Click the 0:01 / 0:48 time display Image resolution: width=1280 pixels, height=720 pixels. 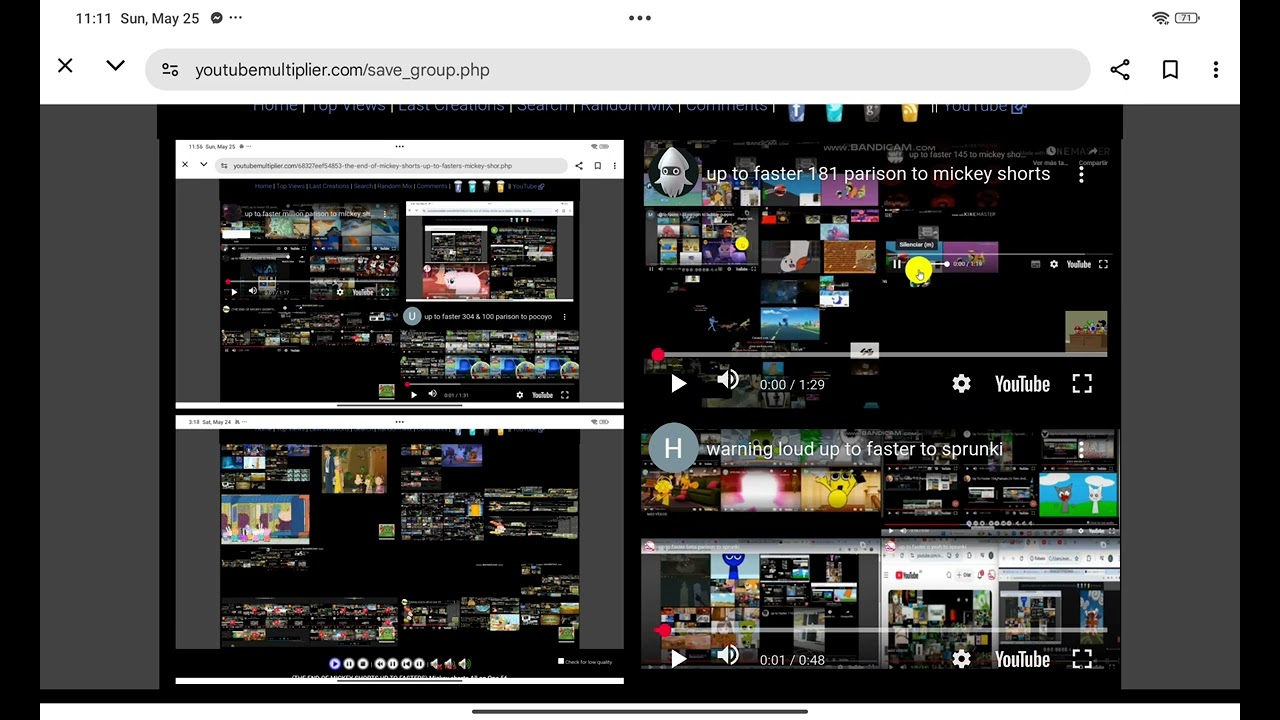pyautogui.click(x=792, y=660)
